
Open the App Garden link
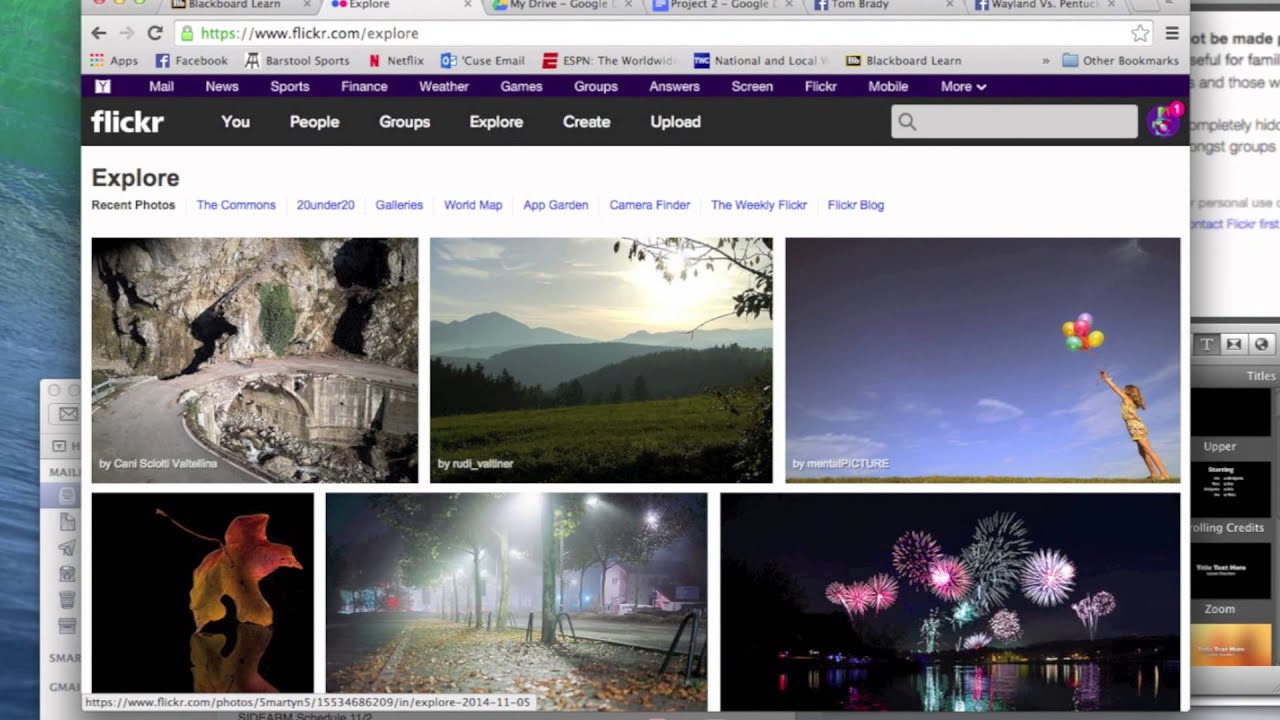556,205
